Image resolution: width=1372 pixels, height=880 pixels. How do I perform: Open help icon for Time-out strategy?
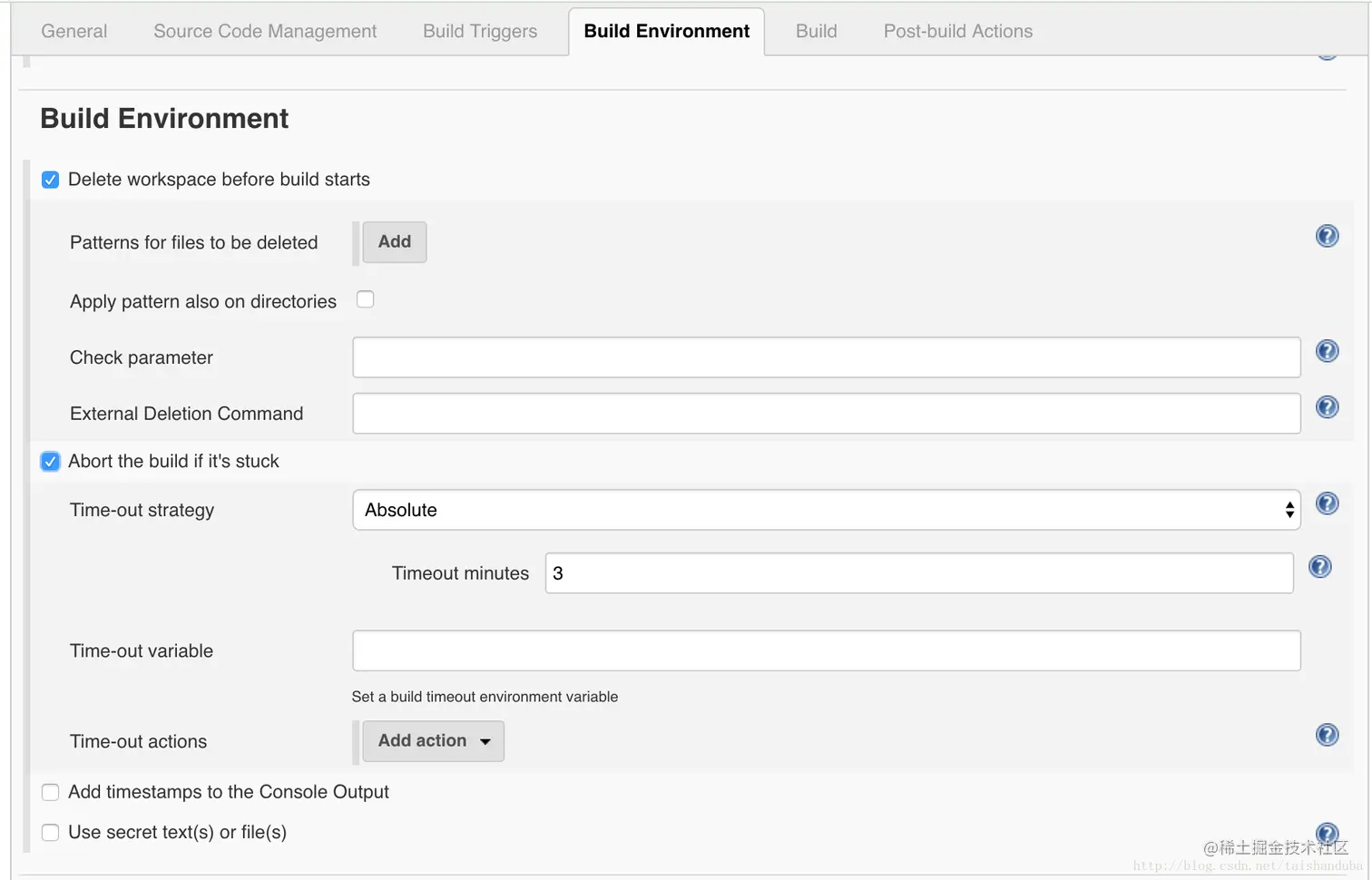click(1327, 504)
